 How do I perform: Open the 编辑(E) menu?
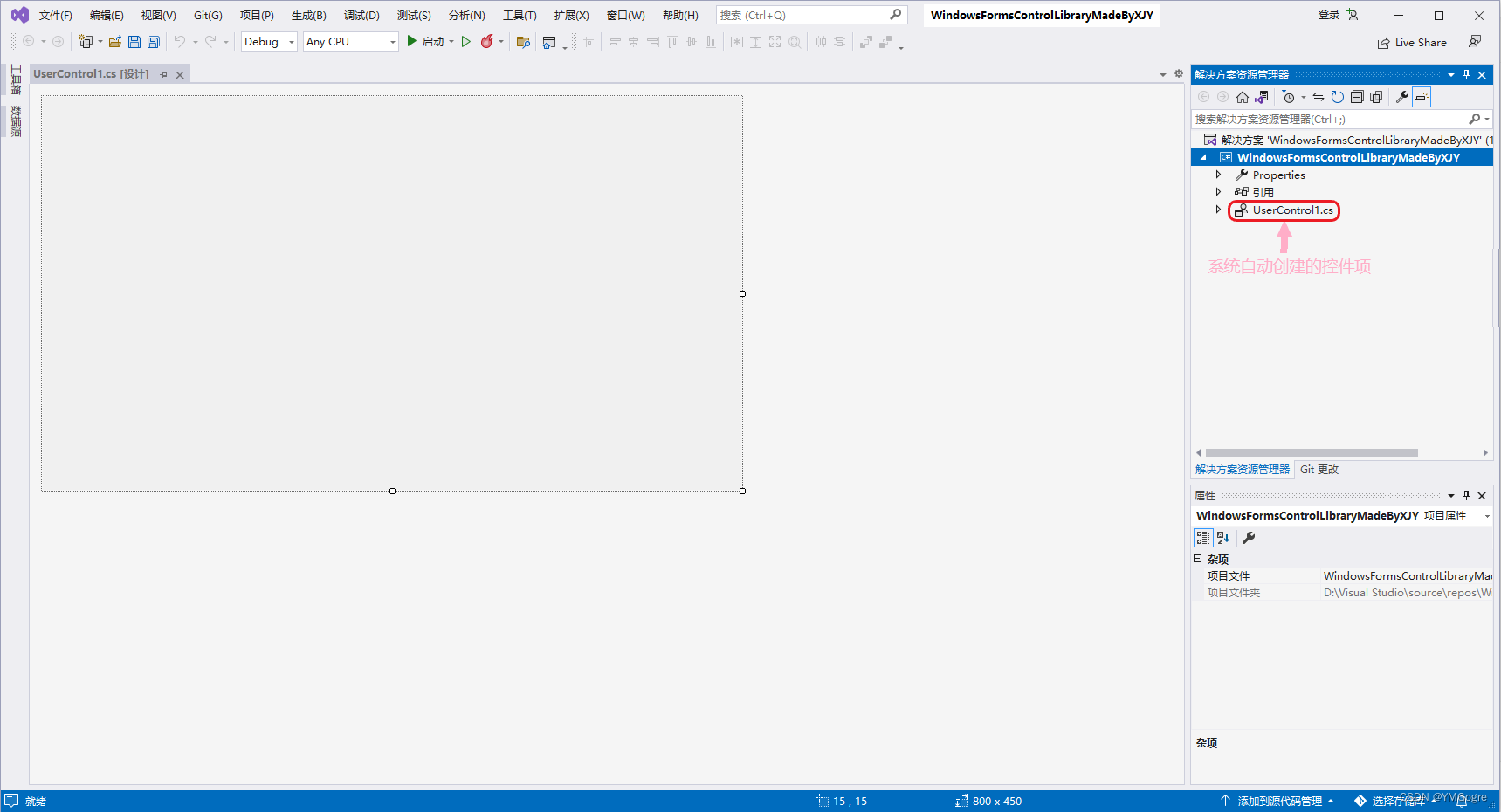click(x=107, y=16)
